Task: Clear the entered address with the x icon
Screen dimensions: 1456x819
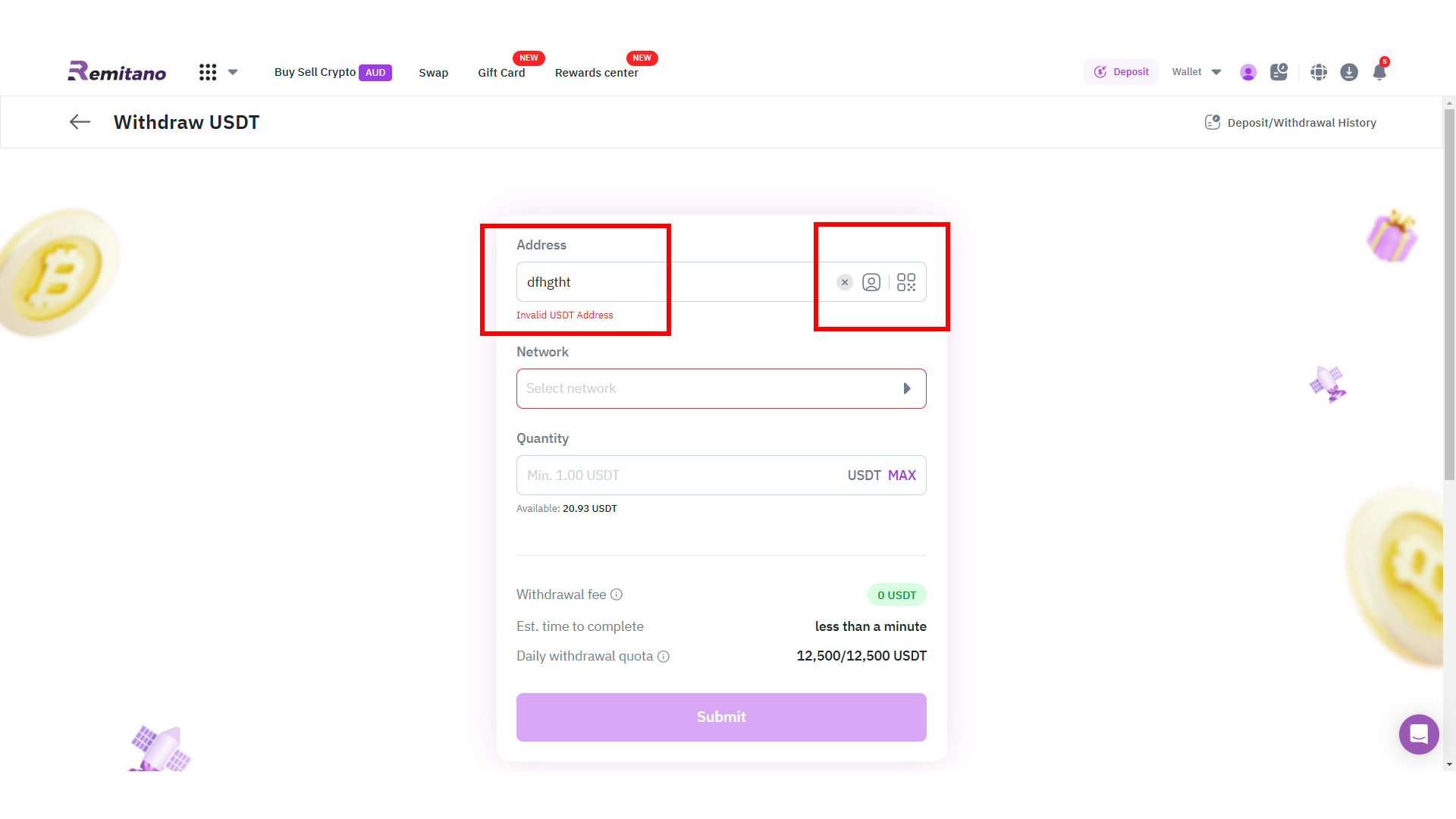Action: click(x=844, y=281)
